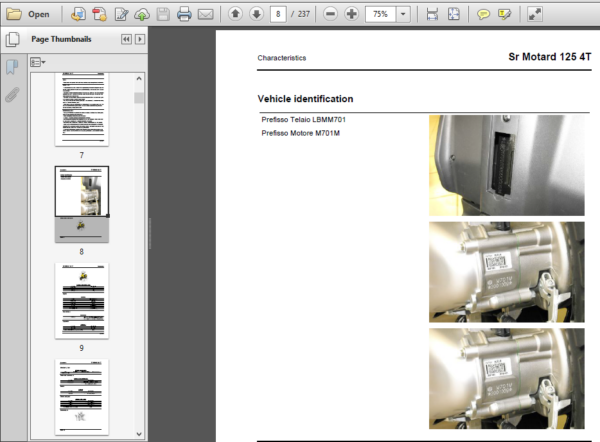600x442 pixels.
Task: Click the Page Thumbnails panel title
Action: click(x=61, y=39)
